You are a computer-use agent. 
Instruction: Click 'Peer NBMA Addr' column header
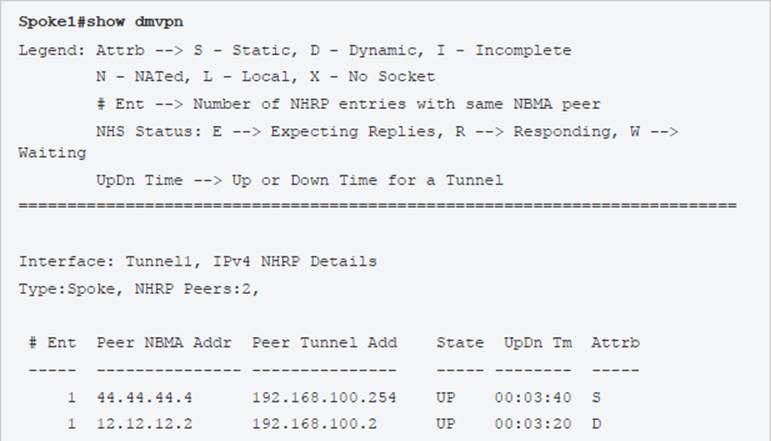165,343
